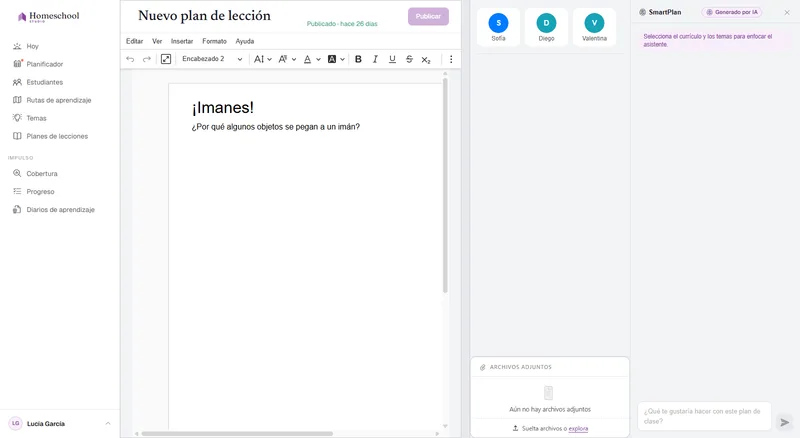Open the Progreso checklist icon
The width and height of the screenshot is (800, 438).
pos(17,191)
